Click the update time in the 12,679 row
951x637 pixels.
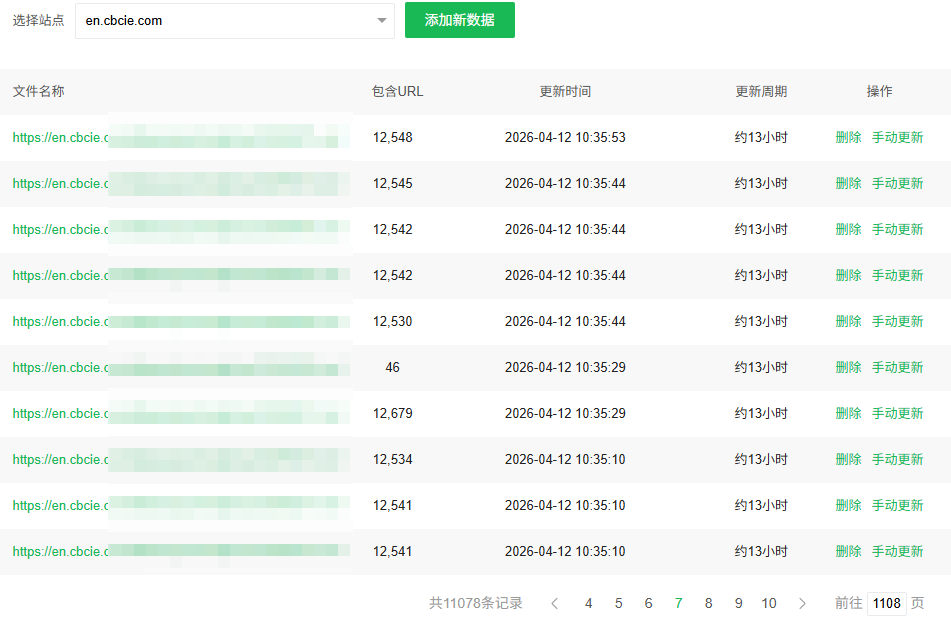565,414
